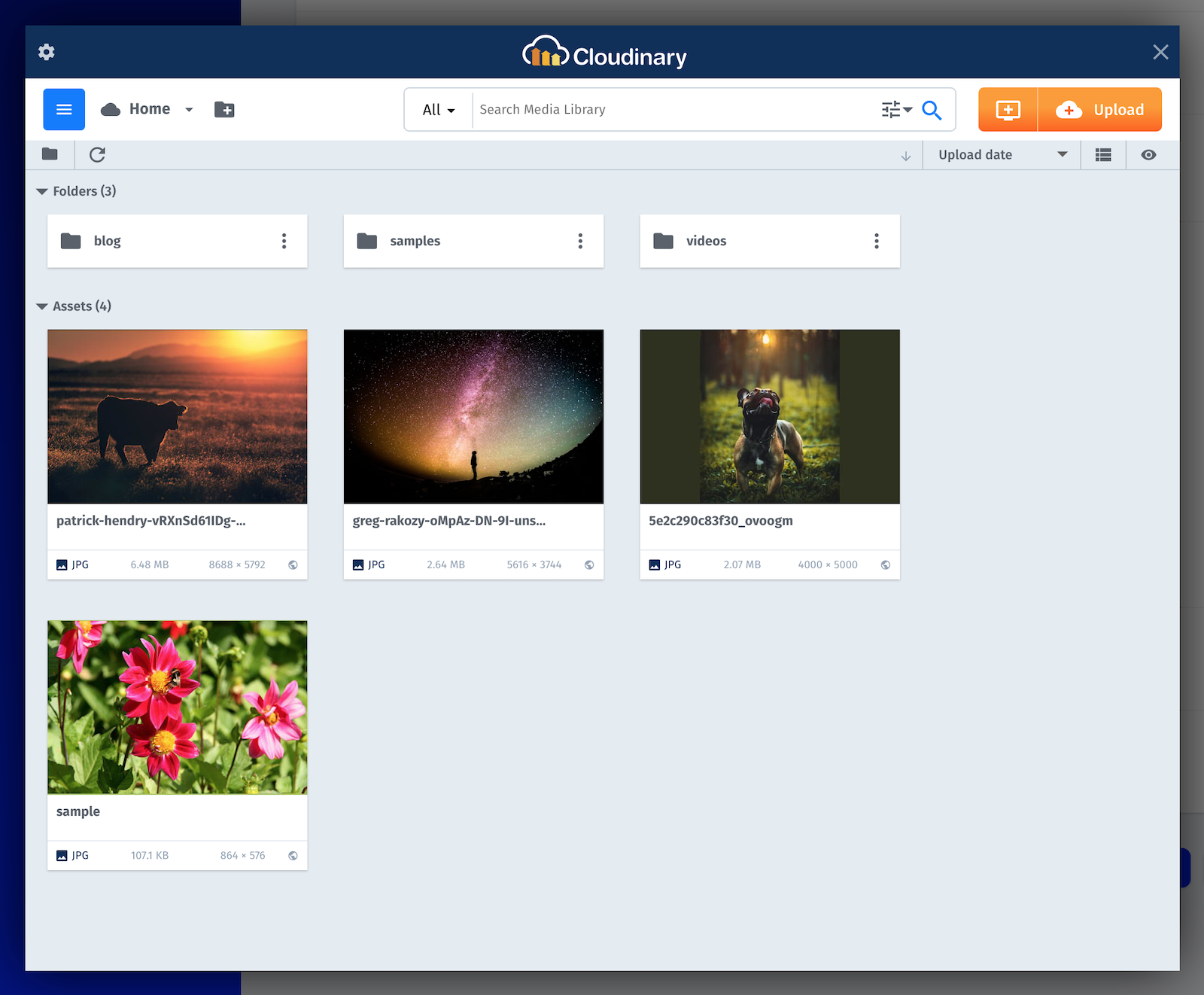This screenshot has width=1204, height=995.
Task: Click access globe icon on greg-rakozy asset
Action: [x=589, y=565]
